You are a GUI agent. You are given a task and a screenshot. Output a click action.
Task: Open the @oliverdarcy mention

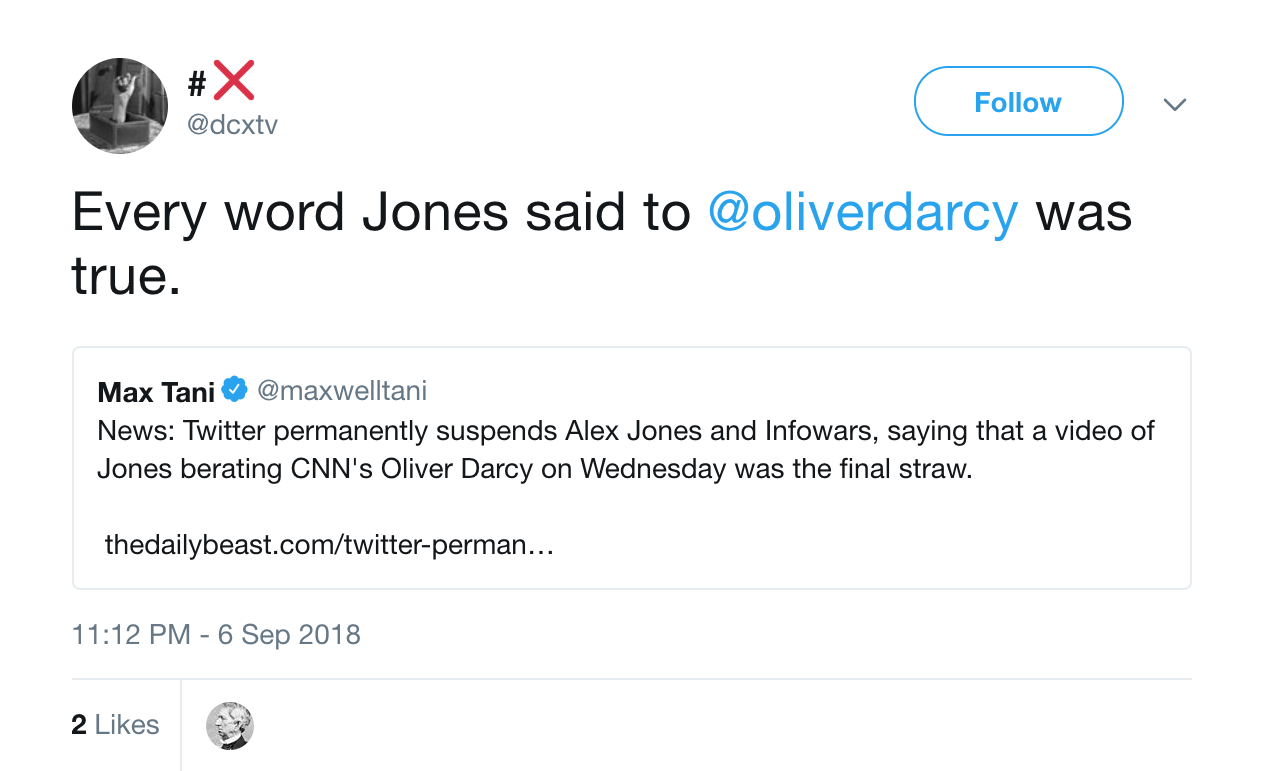[863, 212]
